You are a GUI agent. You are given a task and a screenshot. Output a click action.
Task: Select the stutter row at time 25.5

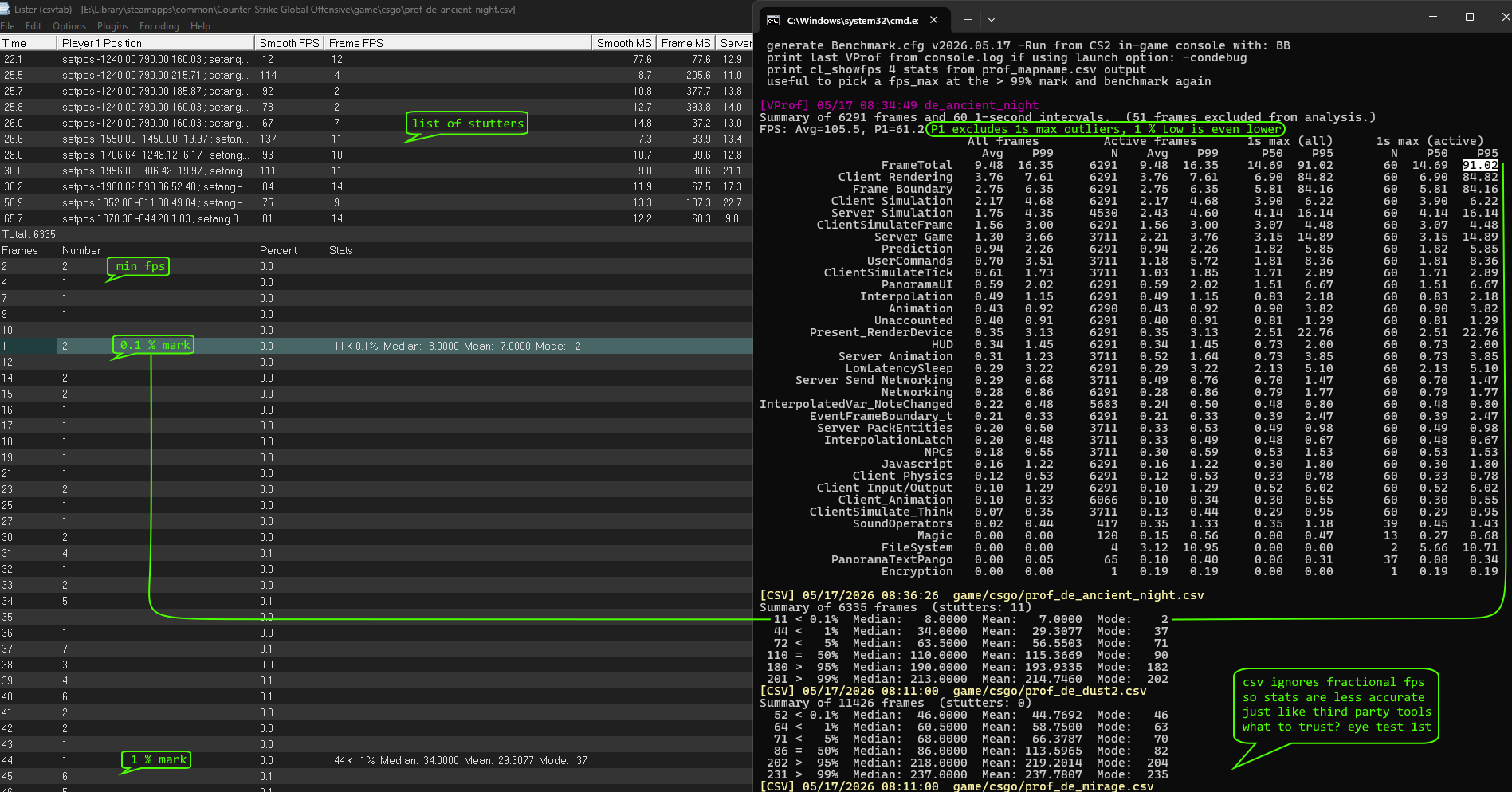pyautogui.click(x=376, y=75)
